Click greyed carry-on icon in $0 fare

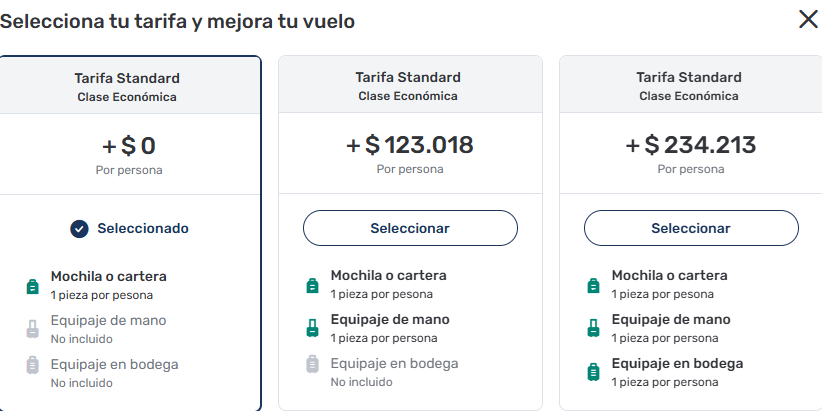[x=32, y=329]
